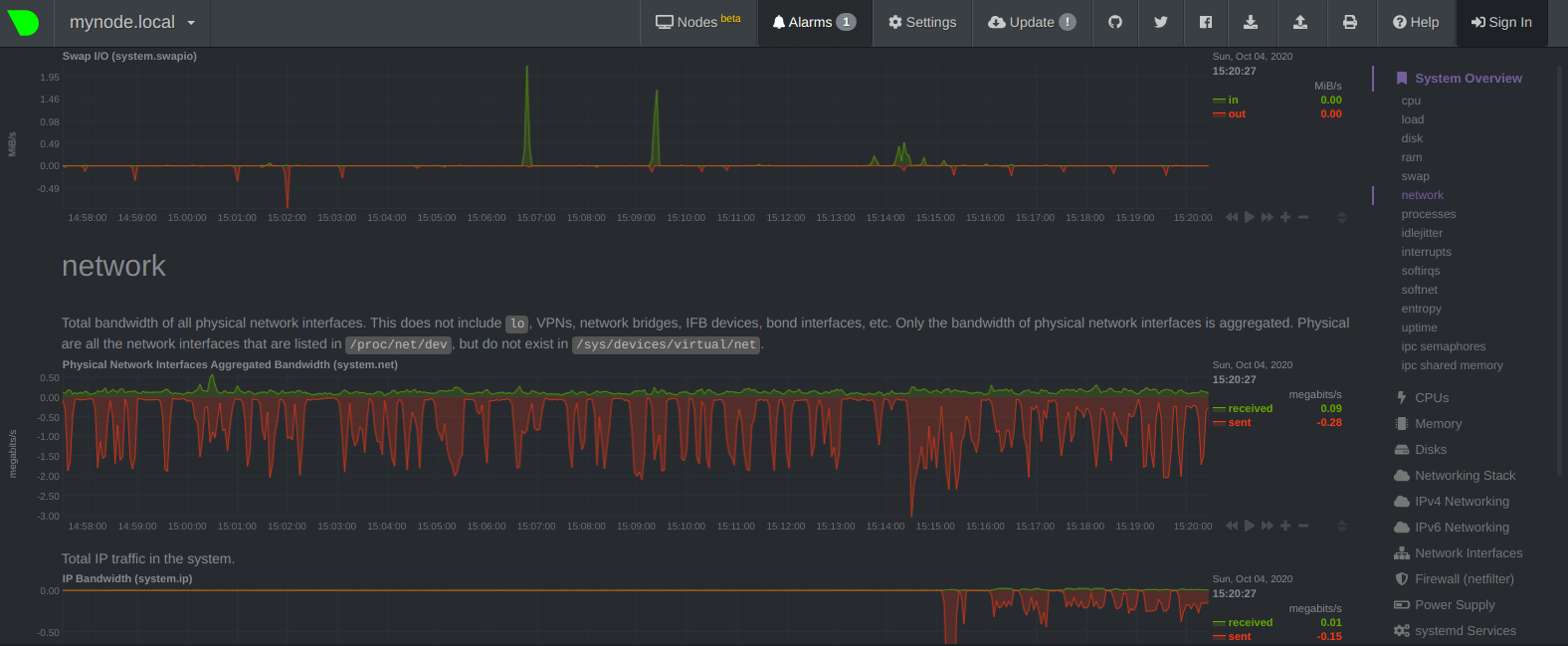Open the Power Supply section
Screen dimensions: 1568x646
tap(1445, 604)
